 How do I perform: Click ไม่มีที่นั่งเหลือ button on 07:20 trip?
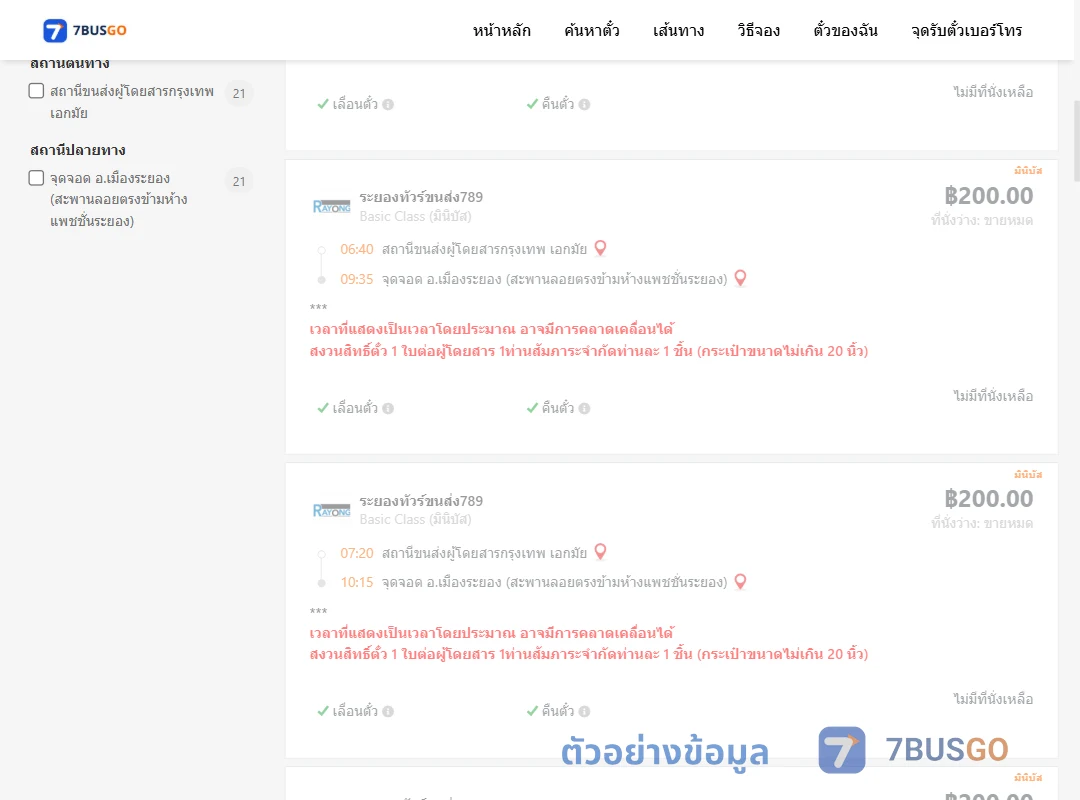[993, 699]
